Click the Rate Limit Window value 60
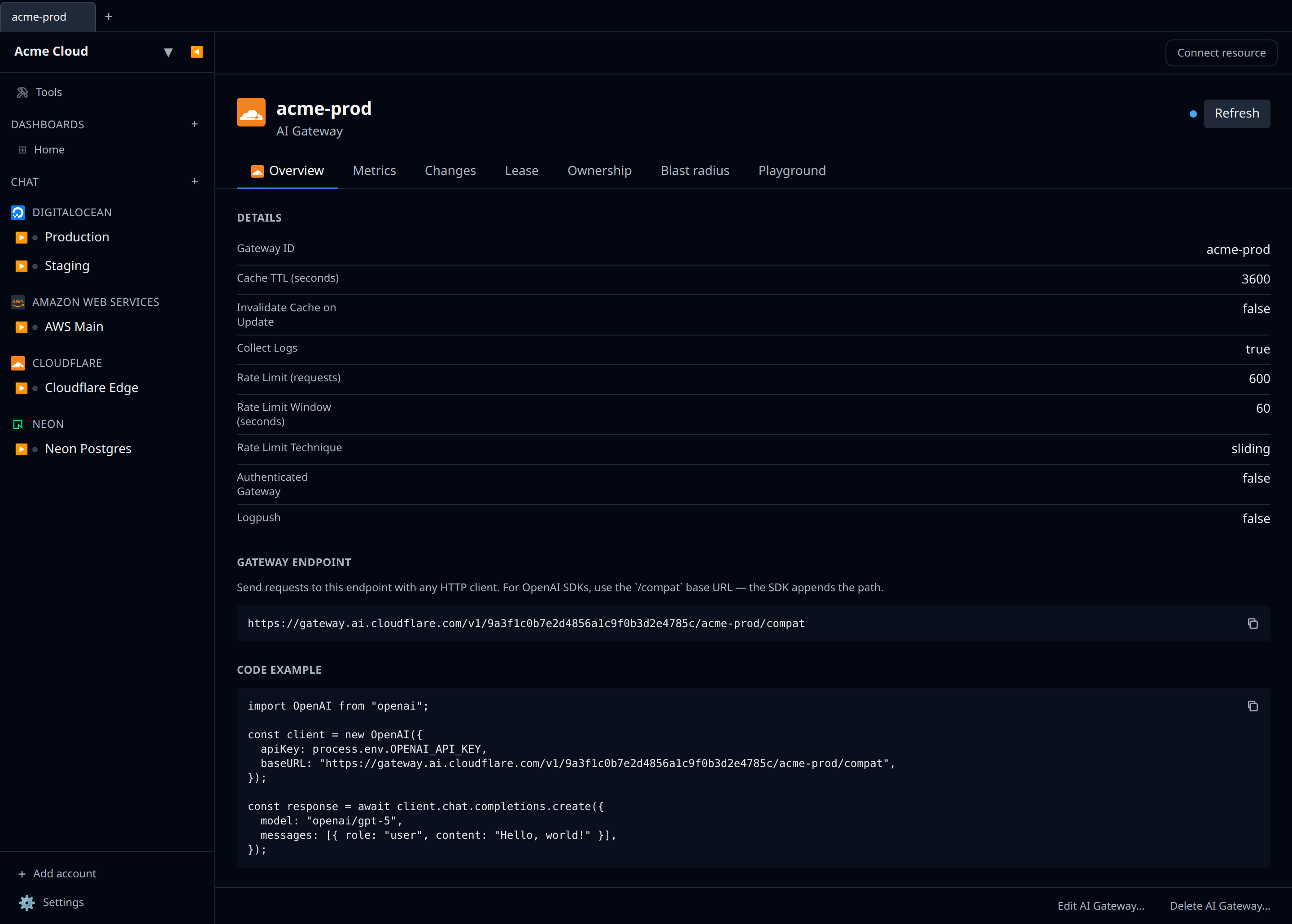 [1263, 409]
